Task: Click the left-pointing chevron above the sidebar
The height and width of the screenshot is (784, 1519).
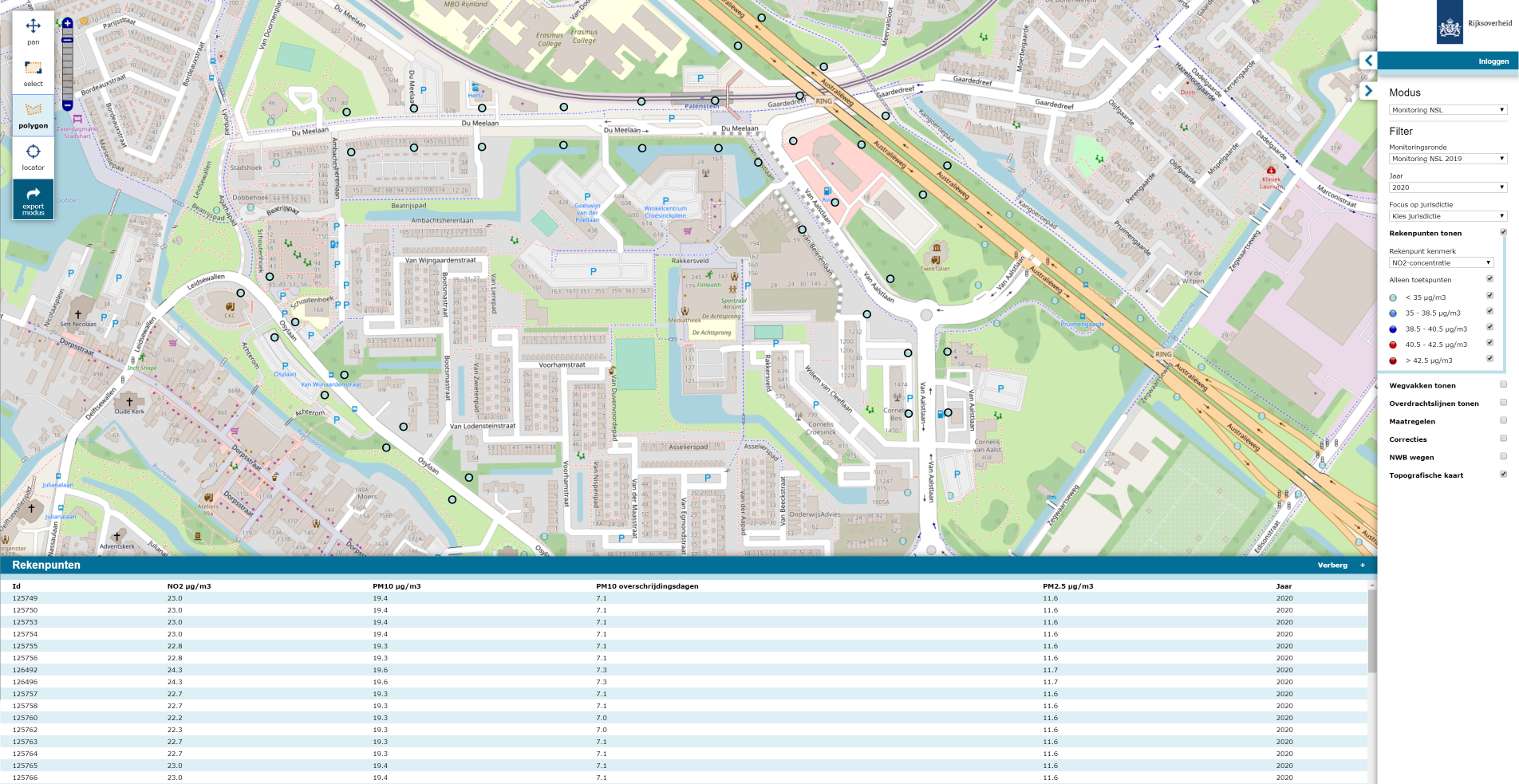Action: (x=1368, y=61)
